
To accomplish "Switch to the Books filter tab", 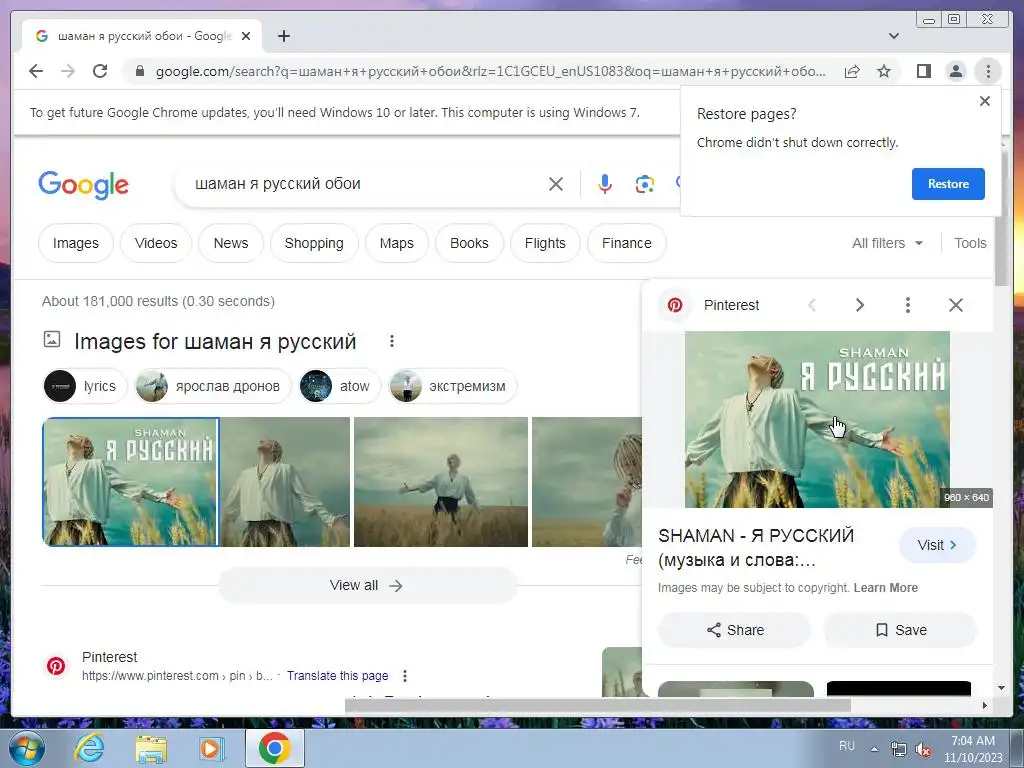I will 469,243.
